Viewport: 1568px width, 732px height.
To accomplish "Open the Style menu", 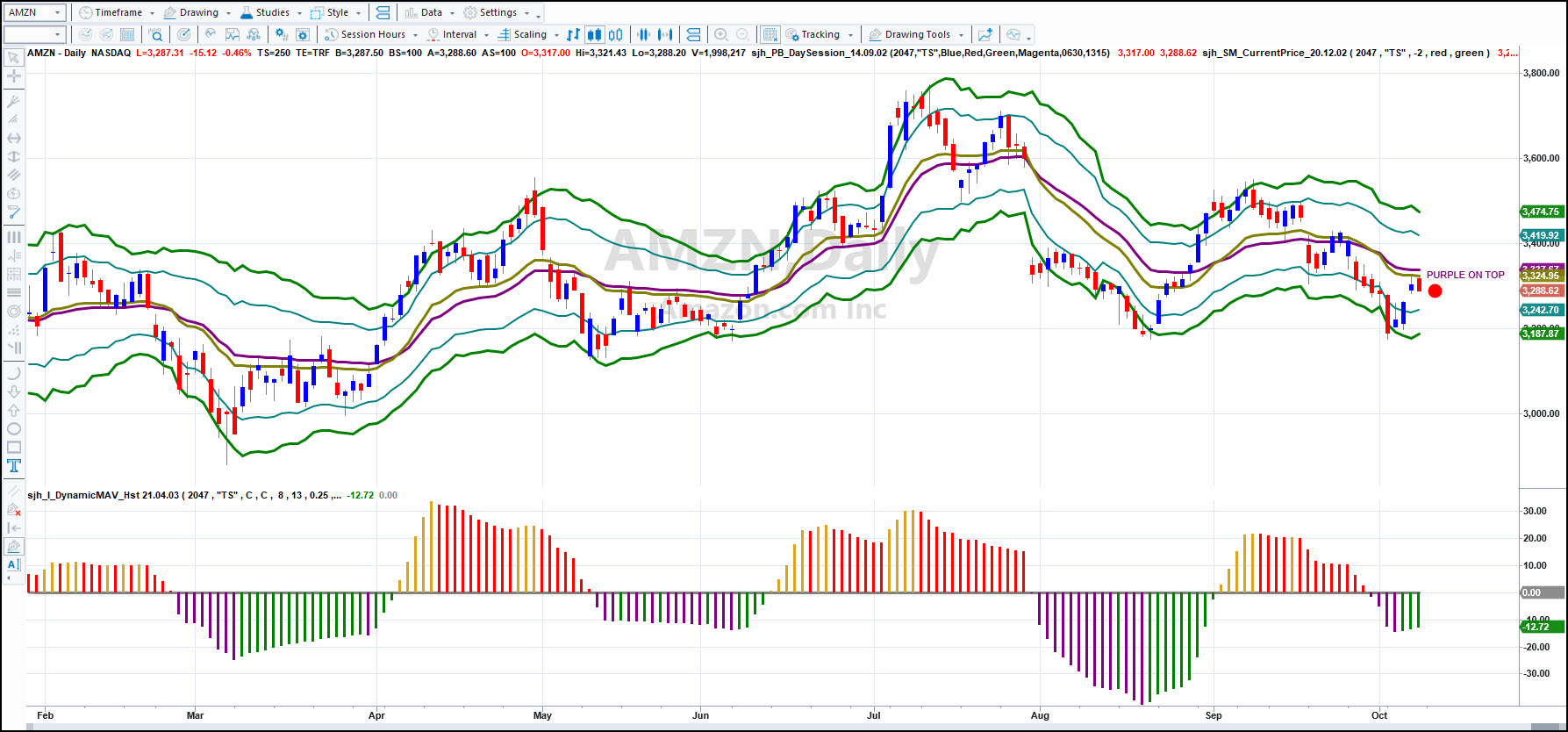I will (336, 12).
